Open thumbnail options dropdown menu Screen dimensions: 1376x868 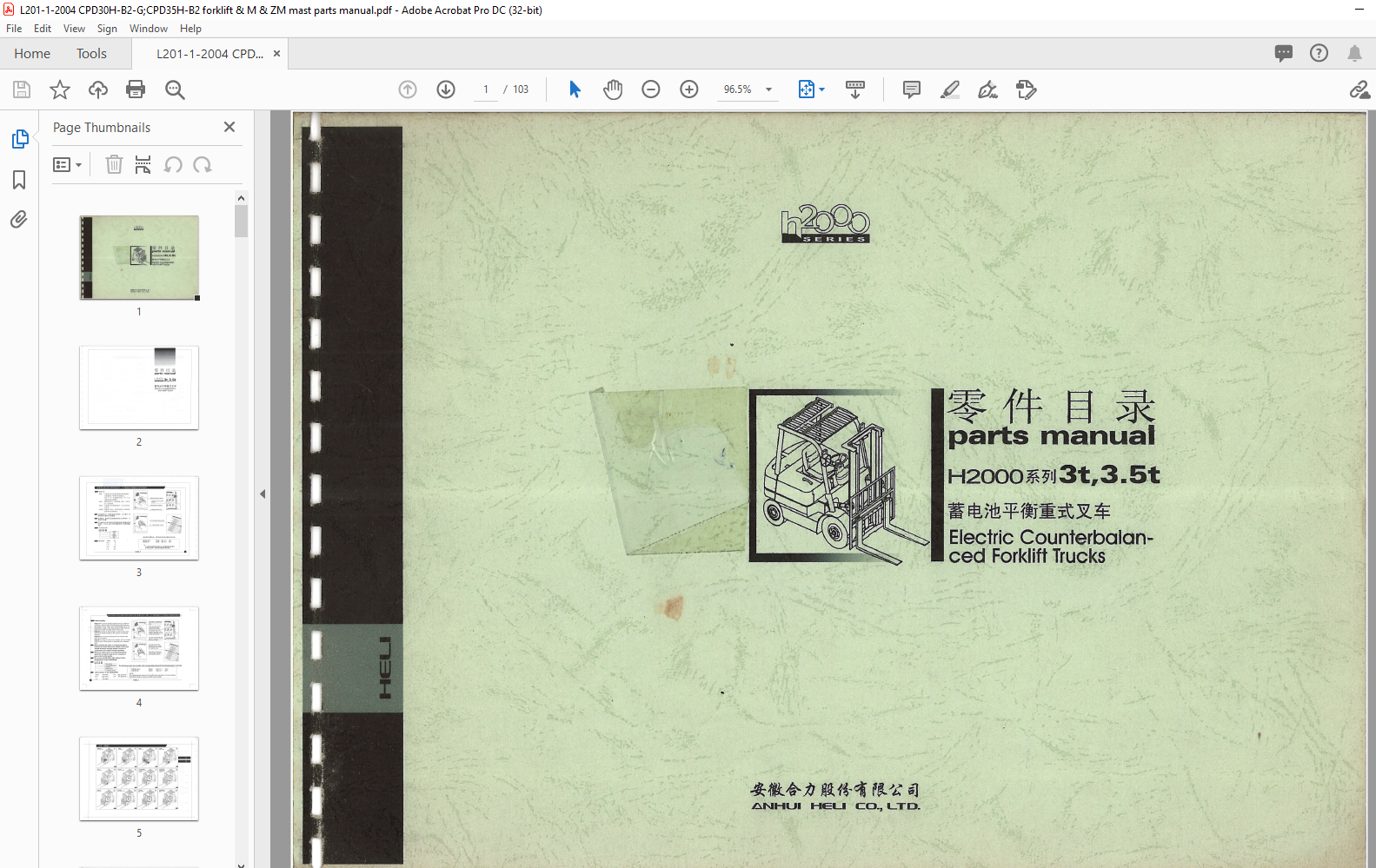coord(67,164)
